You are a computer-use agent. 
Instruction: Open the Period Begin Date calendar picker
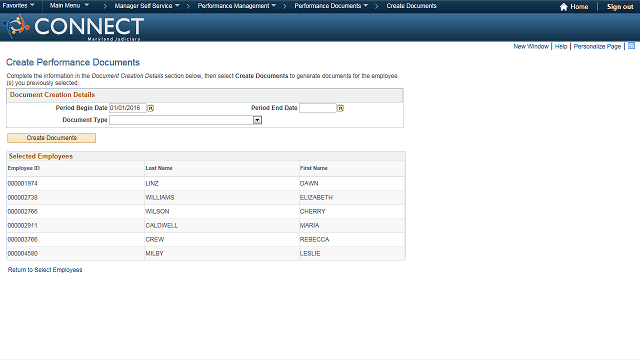coord(151,108)
